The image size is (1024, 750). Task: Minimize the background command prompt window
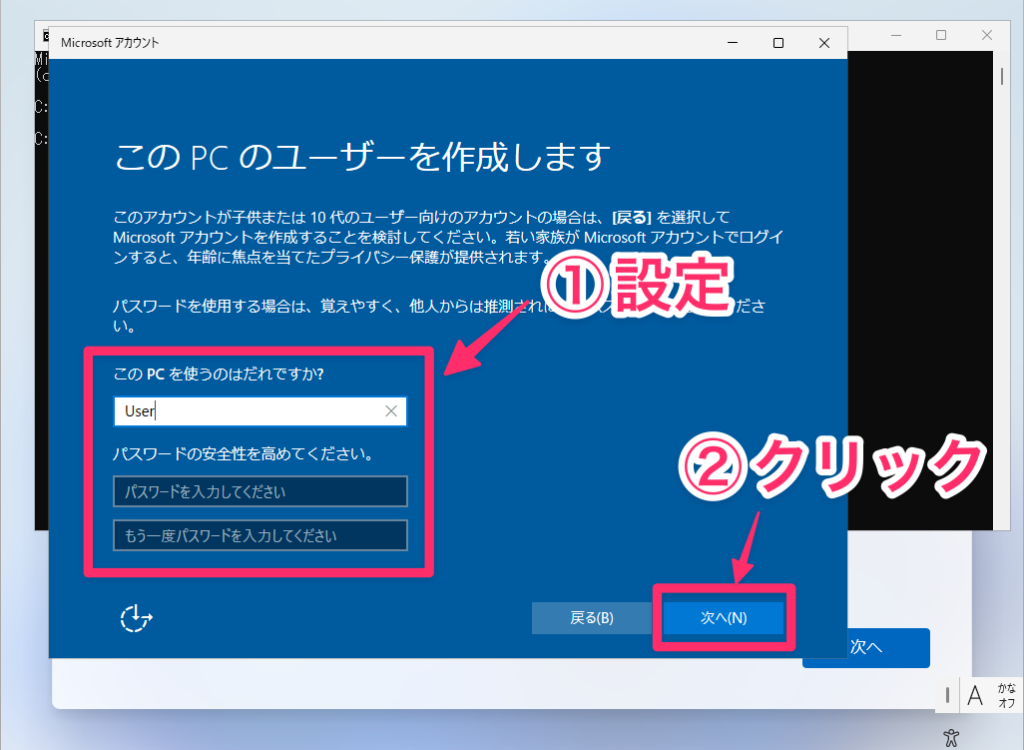pos(896,35)
